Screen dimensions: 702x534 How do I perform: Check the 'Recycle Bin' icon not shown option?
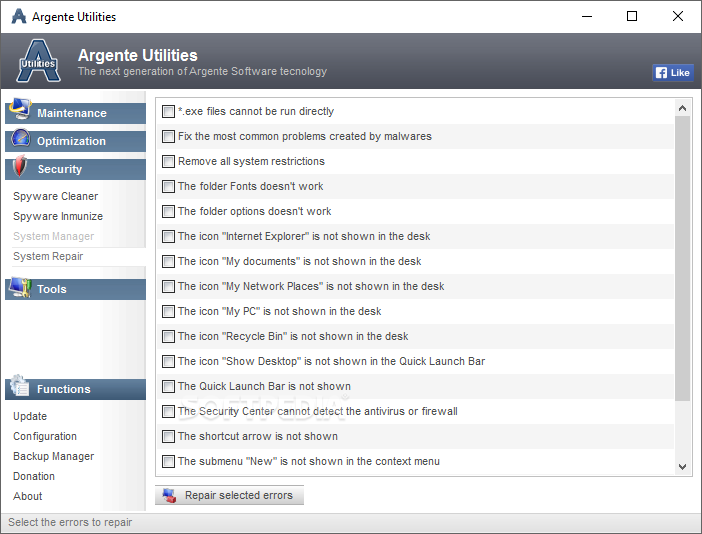click(168, 337)
